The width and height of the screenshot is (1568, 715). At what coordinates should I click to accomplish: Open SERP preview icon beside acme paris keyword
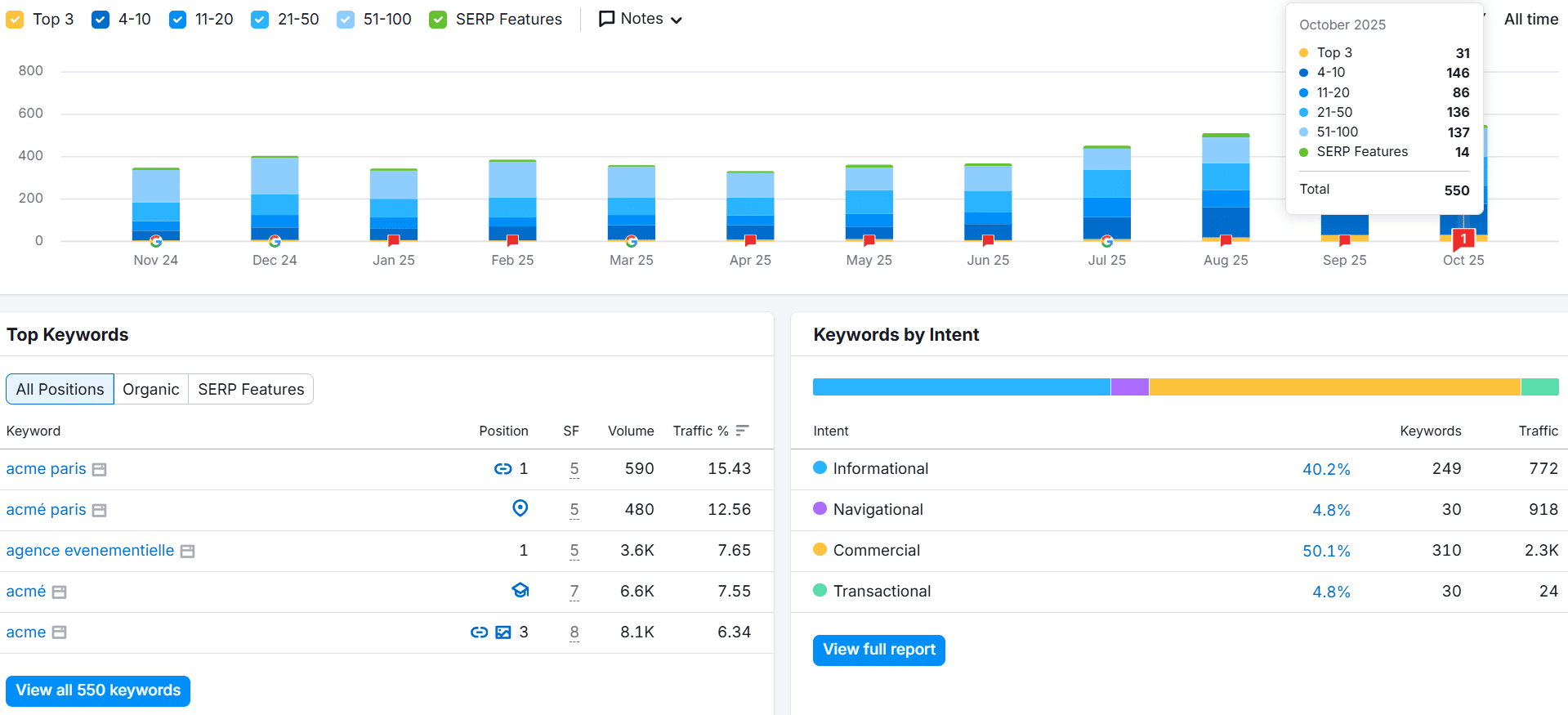[100, 470]
